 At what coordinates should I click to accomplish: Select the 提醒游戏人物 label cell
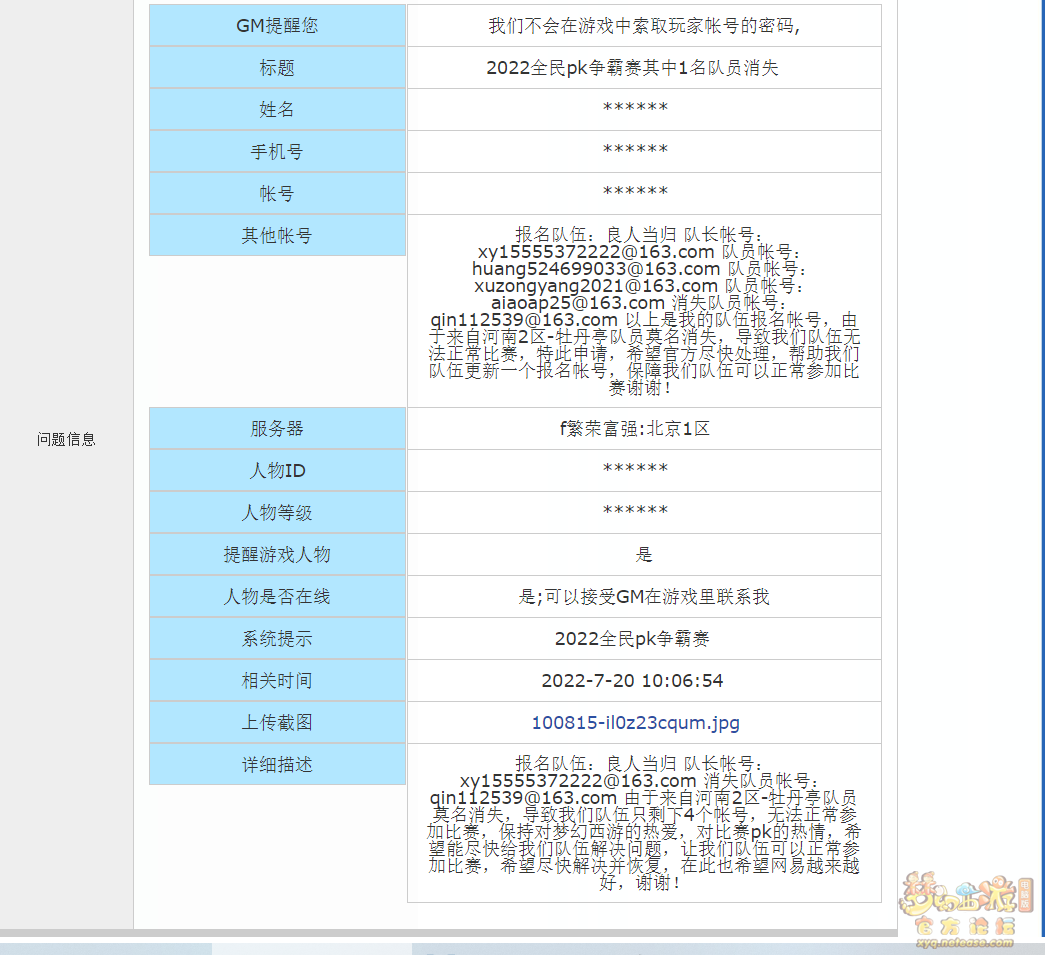[x=277, y=555]
